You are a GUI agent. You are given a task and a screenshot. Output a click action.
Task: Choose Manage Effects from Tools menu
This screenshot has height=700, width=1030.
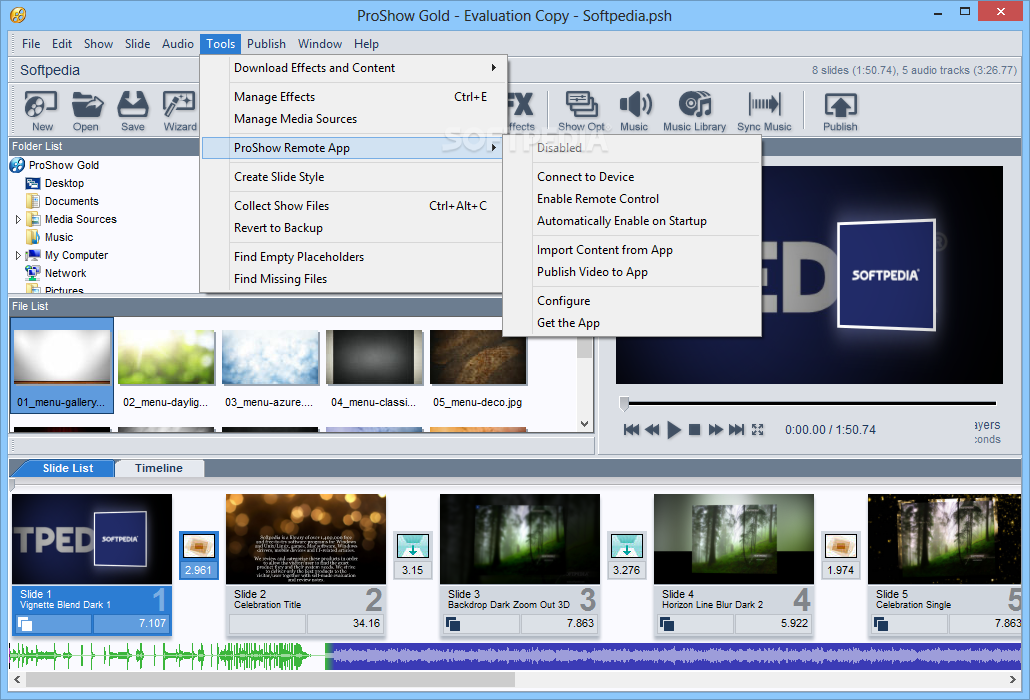click(353, 97)
